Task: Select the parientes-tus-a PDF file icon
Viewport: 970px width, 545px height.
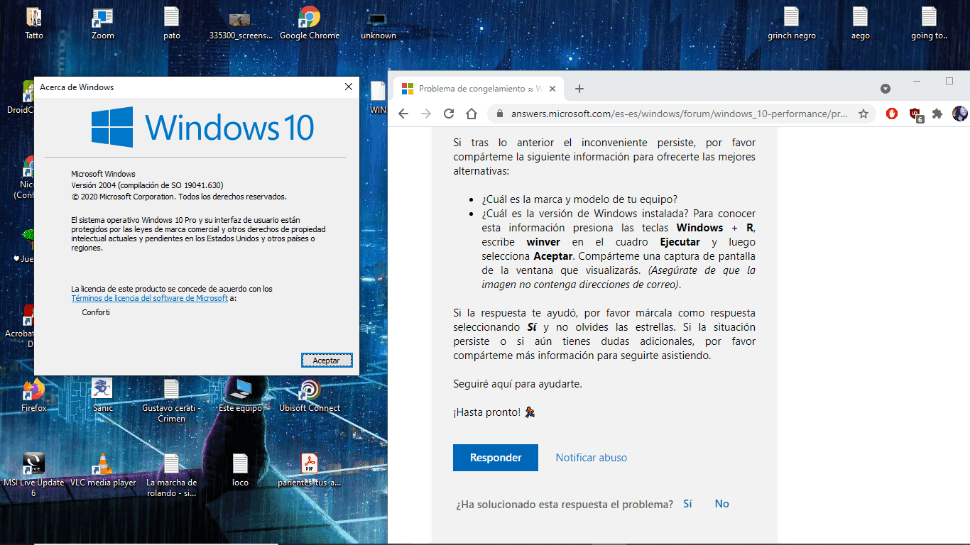Action: click(x=309, y=470)
